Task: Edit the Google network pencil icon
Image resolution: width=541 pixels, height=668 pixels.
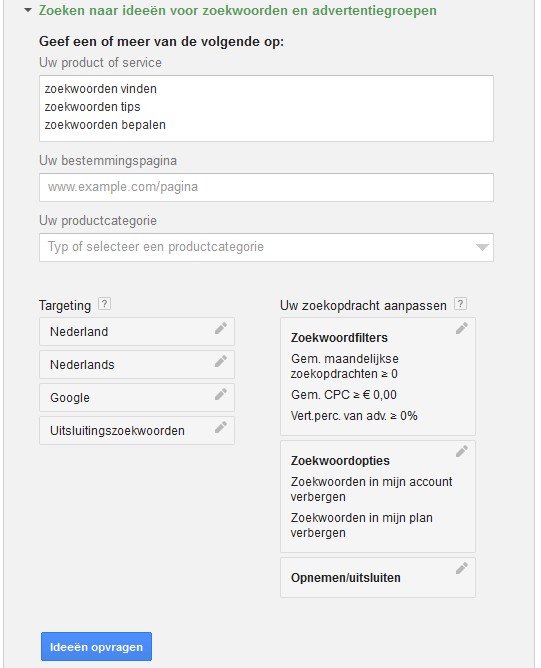Action: coord(221,394)
